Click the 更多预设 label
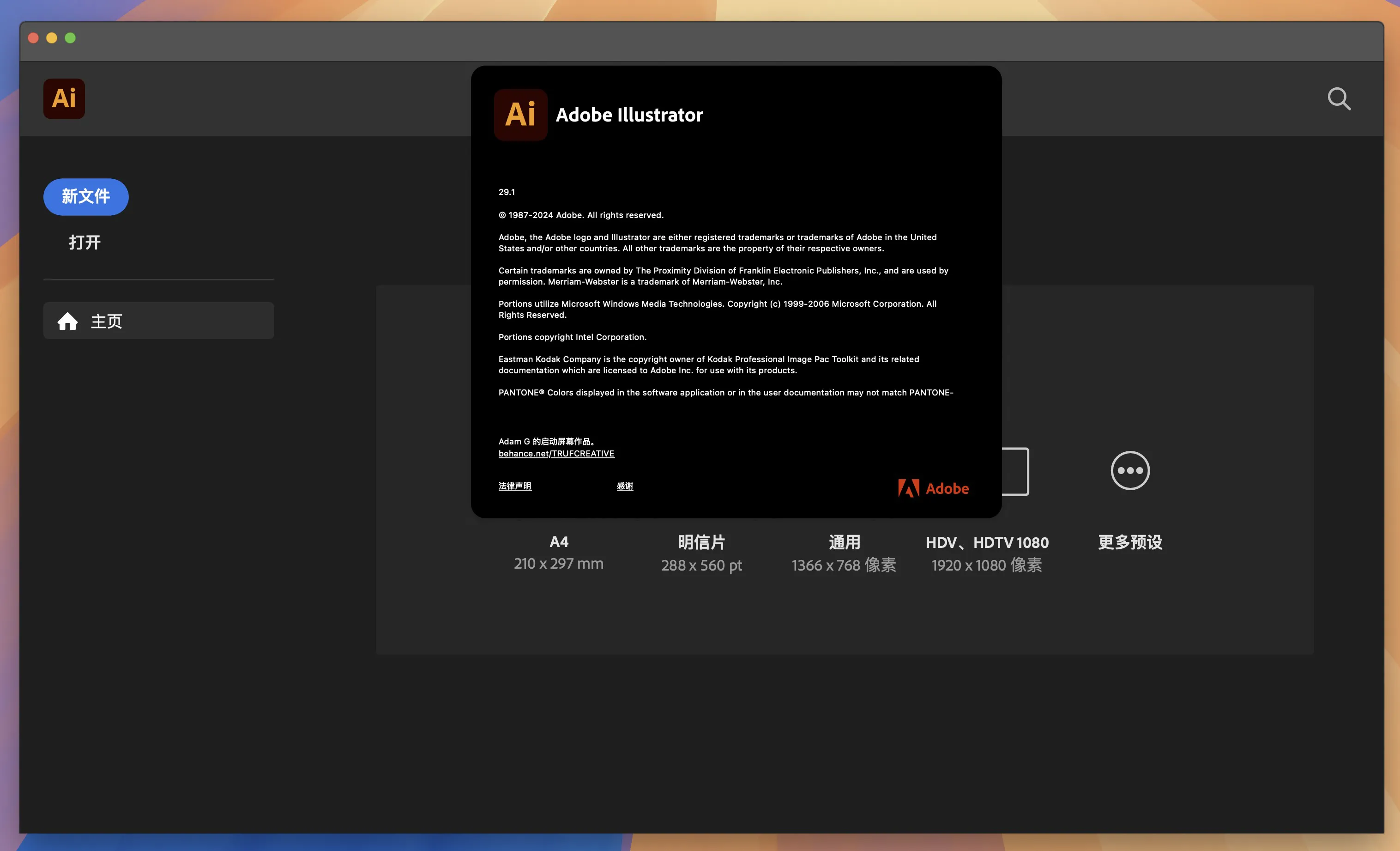This screenshot has width=1400, height=851. [x=1130, y=542]
